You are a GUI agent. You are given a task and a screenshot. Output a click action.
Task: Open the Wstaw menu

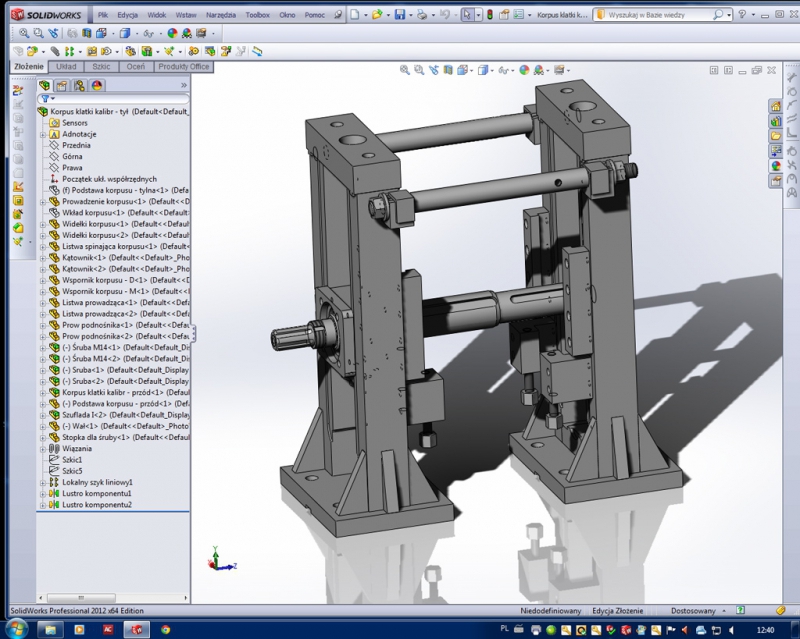click(x=187, y=16)
